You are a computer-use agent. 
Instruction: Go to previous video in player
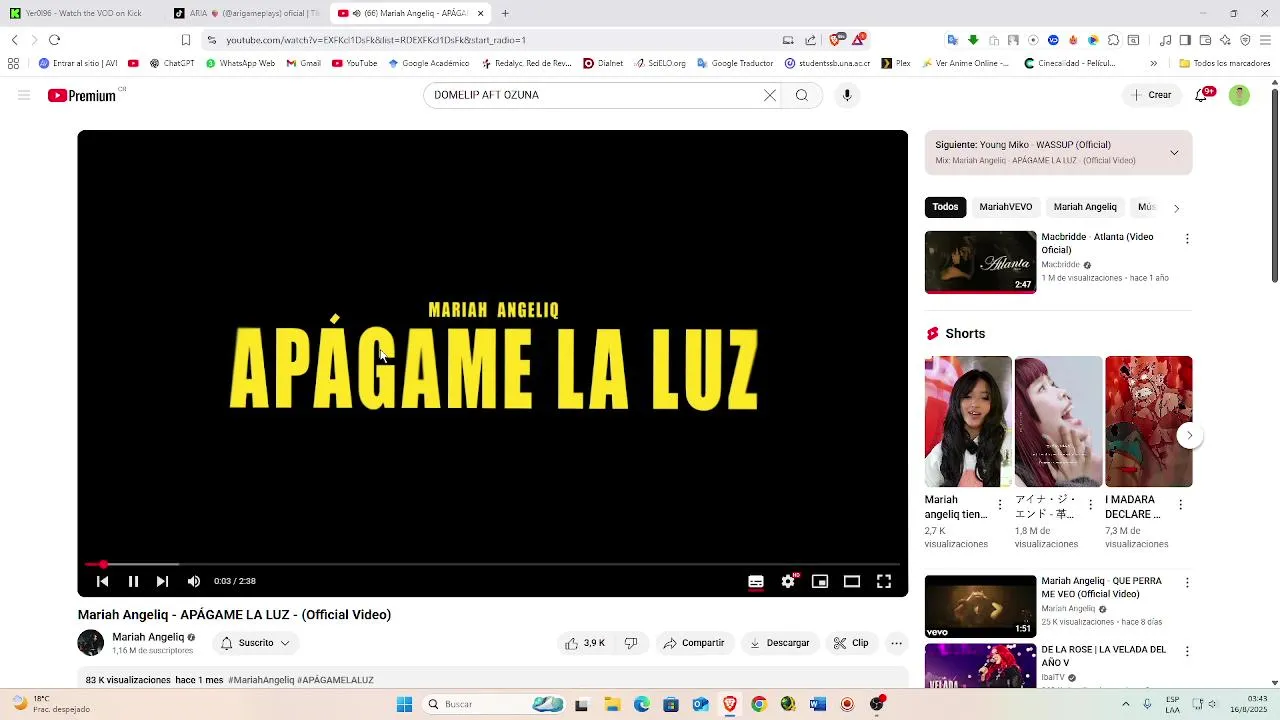[x=102, y=581]
